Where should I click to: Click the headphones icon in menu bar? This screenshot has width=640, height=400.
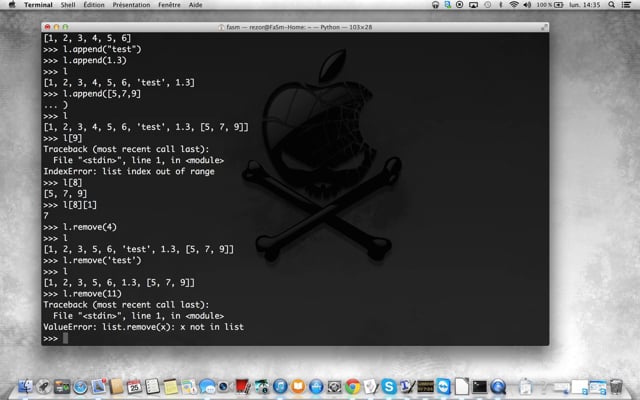coord(436,5)
